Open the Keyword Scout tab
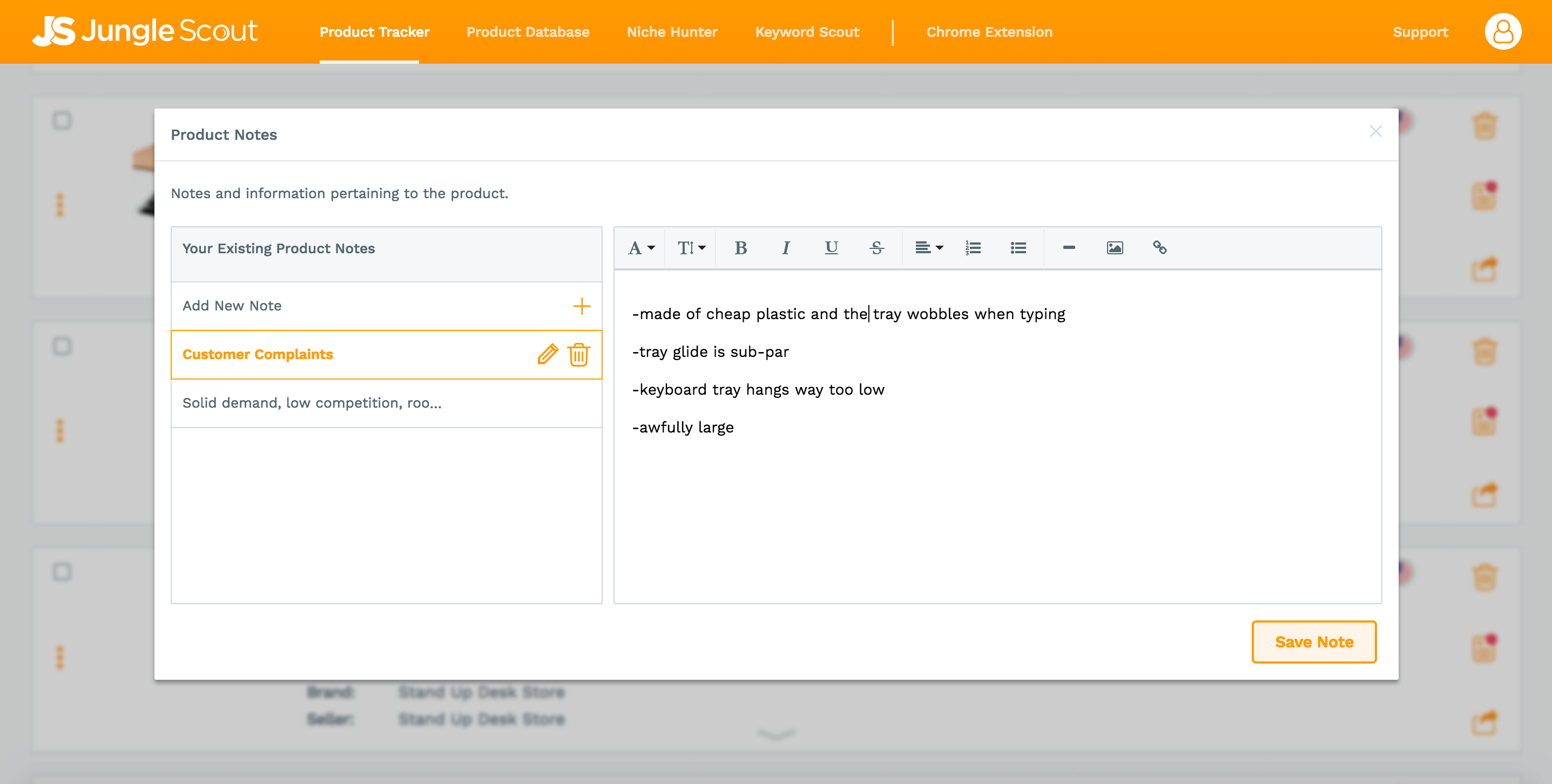Image resolution: width=1552 pixels, height=784 pixels. [807, 32]
